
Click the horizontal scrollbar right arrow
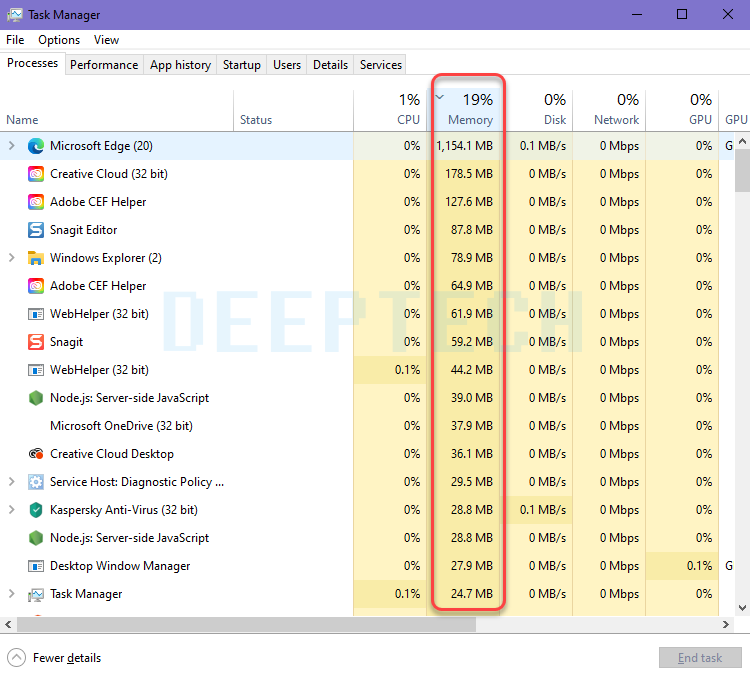(726, 624)
